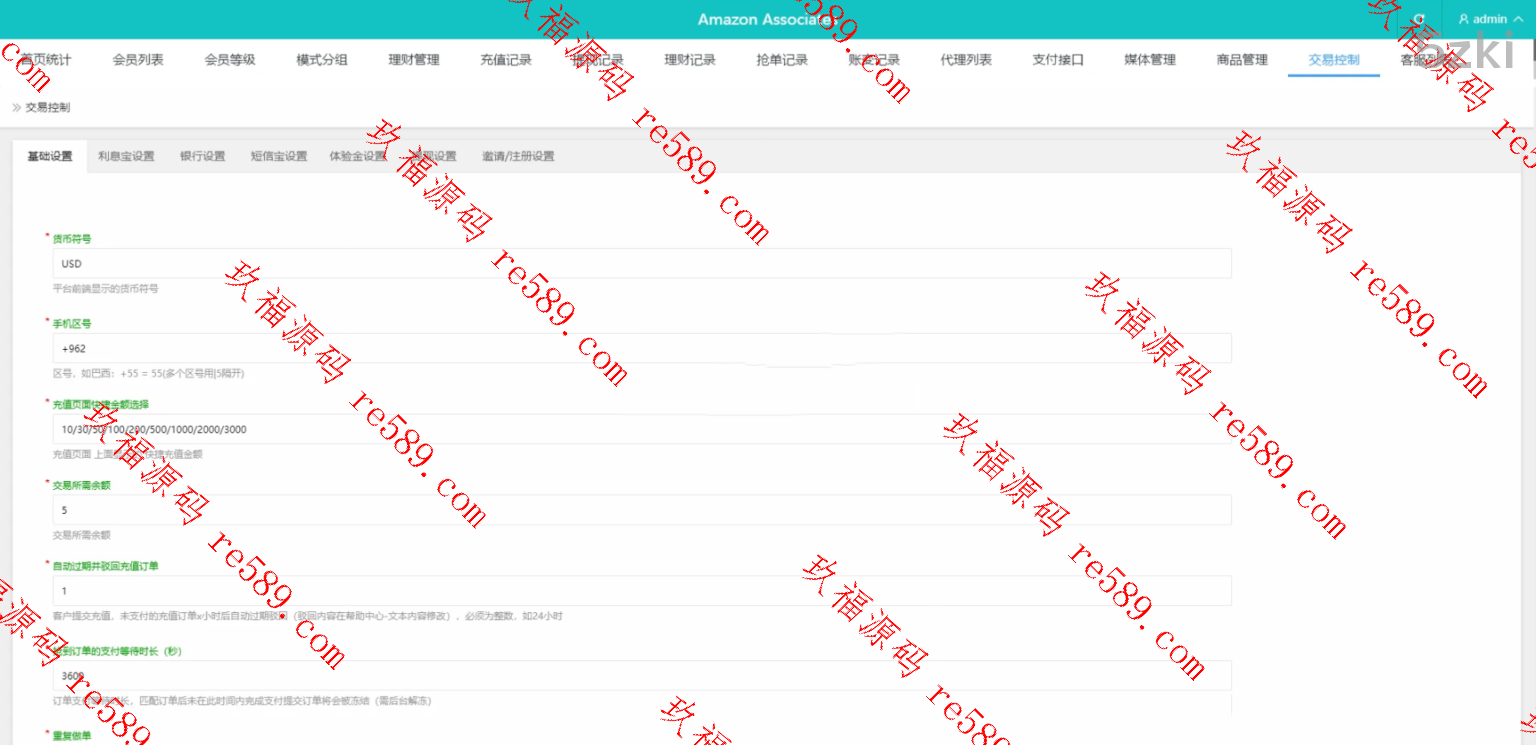
Task: Click the 充值页面快捷金额选择 input field
Action: [x=641, y=429]
